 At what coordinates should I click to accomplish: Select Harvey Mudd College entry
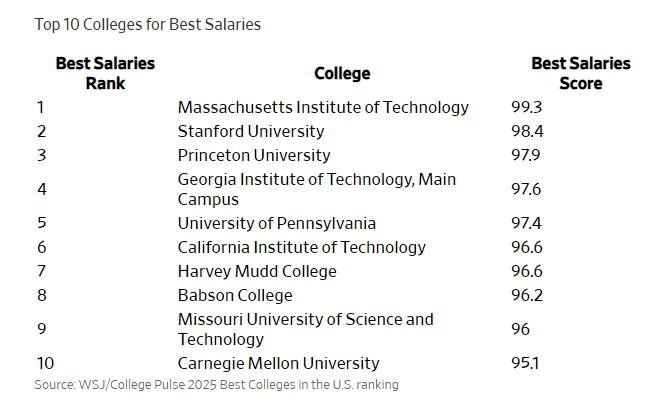[x=257, y=271]
